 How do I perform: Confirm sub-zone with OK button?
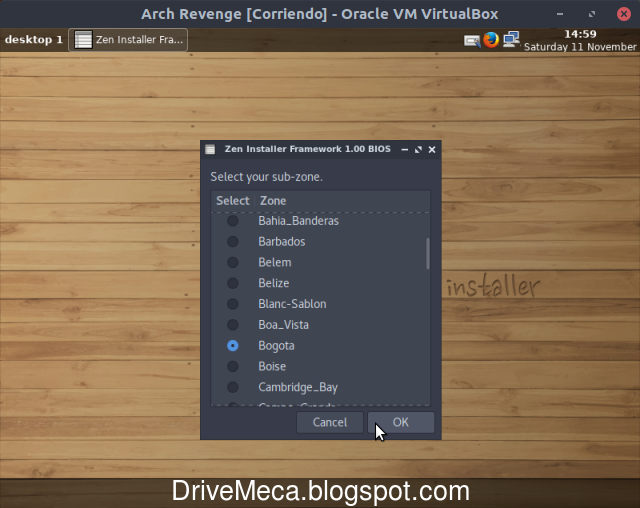(401, 422)
